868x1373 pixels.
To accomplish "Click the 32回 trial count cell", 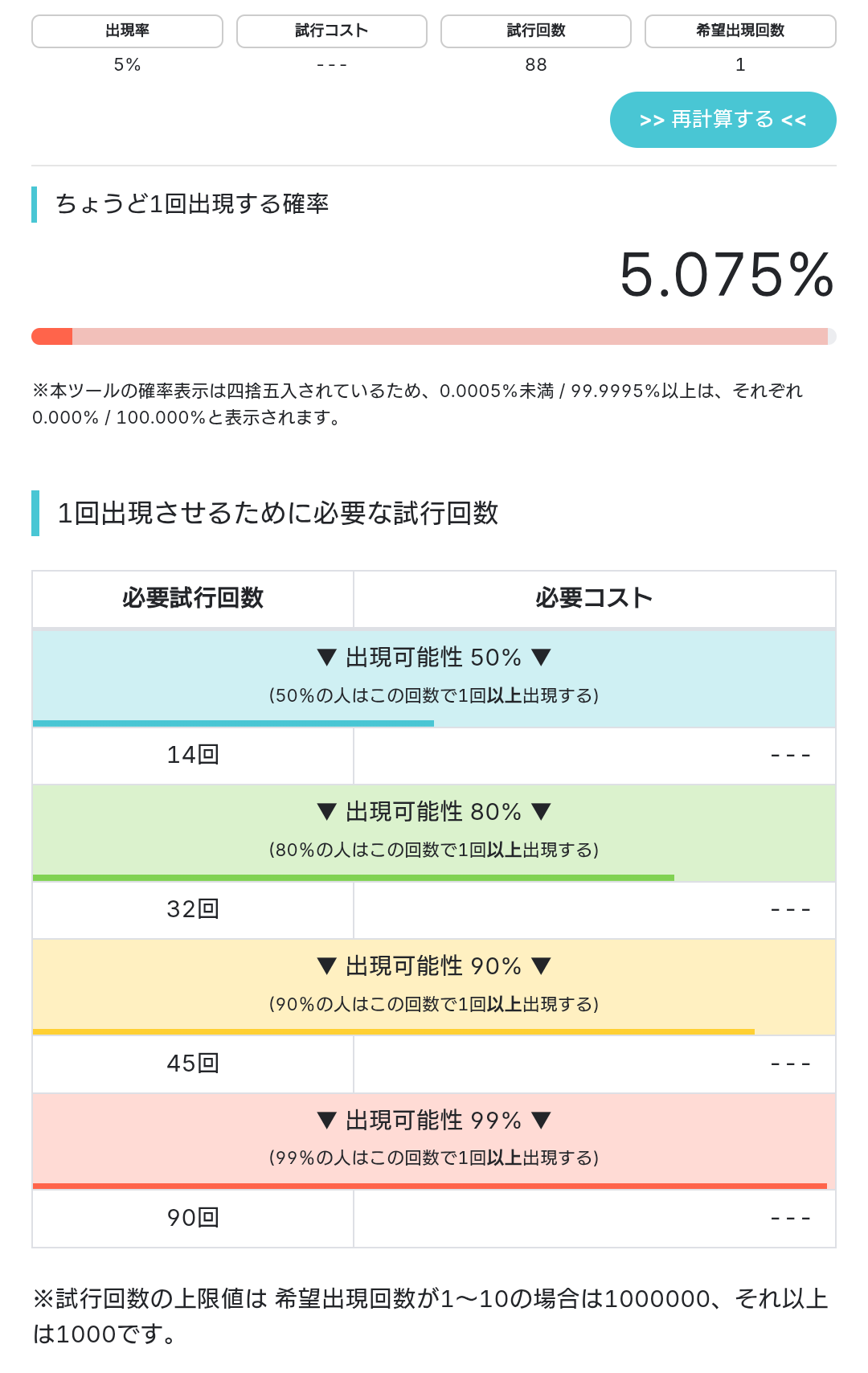I will point(193,909).
